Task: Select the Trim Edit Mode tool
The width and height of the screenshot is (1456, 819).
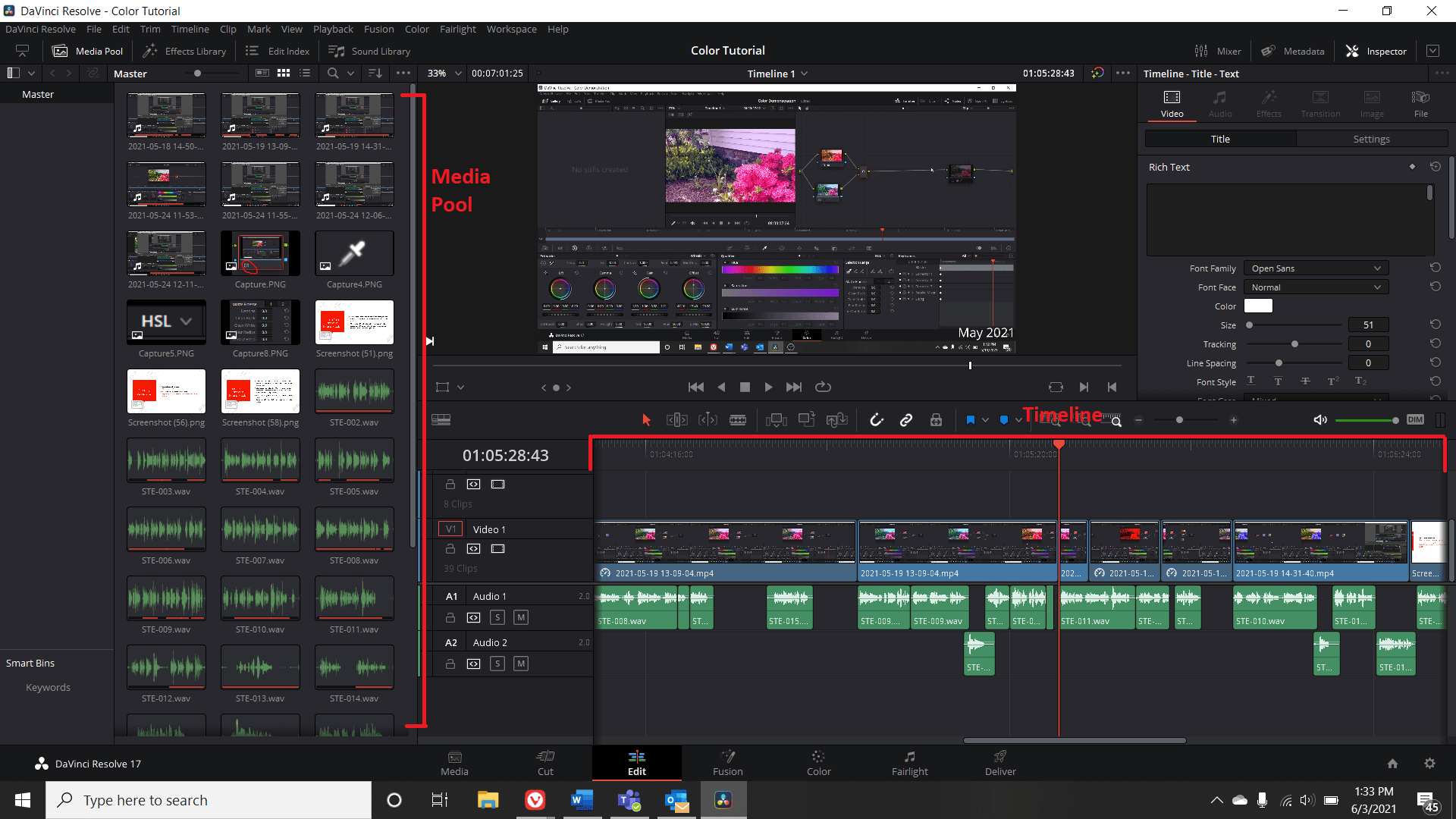Action: (x=677, y=419)
